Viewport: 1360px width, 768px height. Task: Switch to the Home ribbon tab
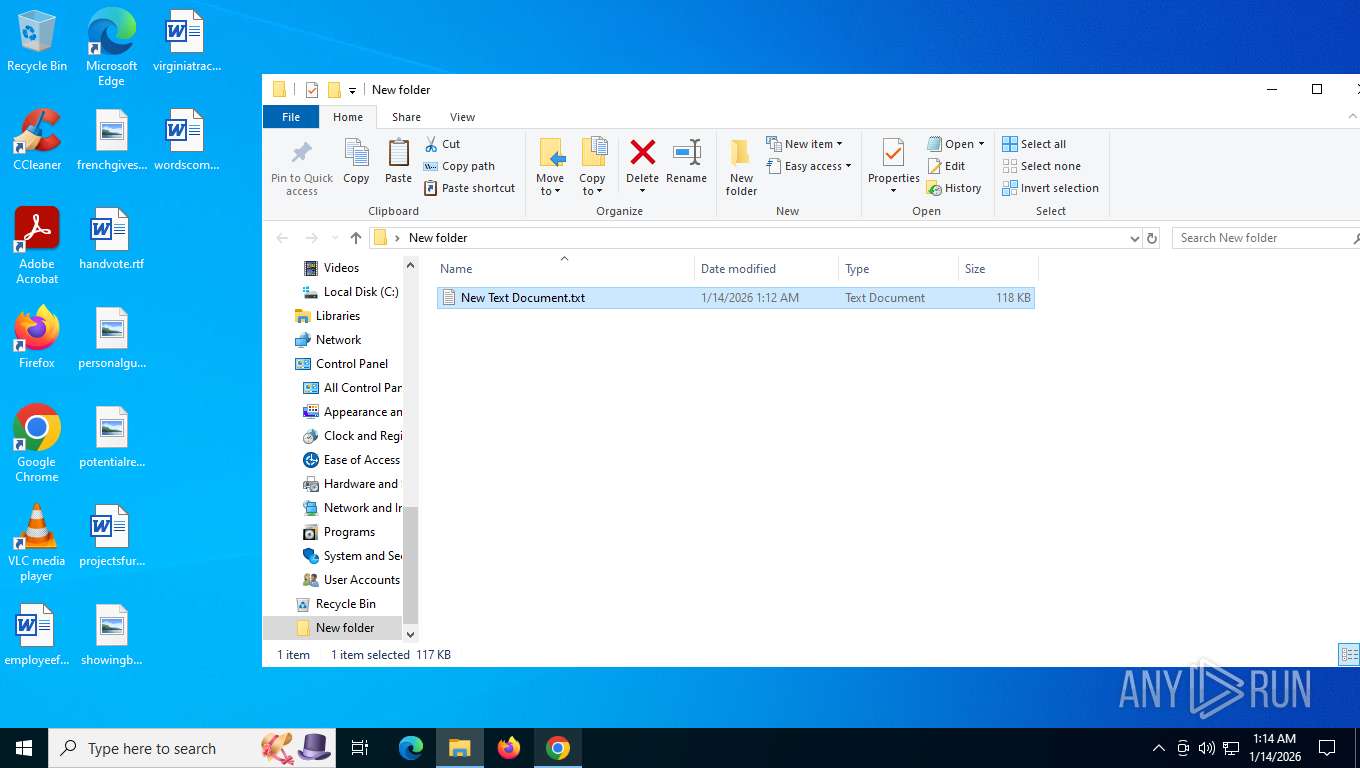point(348,117)
